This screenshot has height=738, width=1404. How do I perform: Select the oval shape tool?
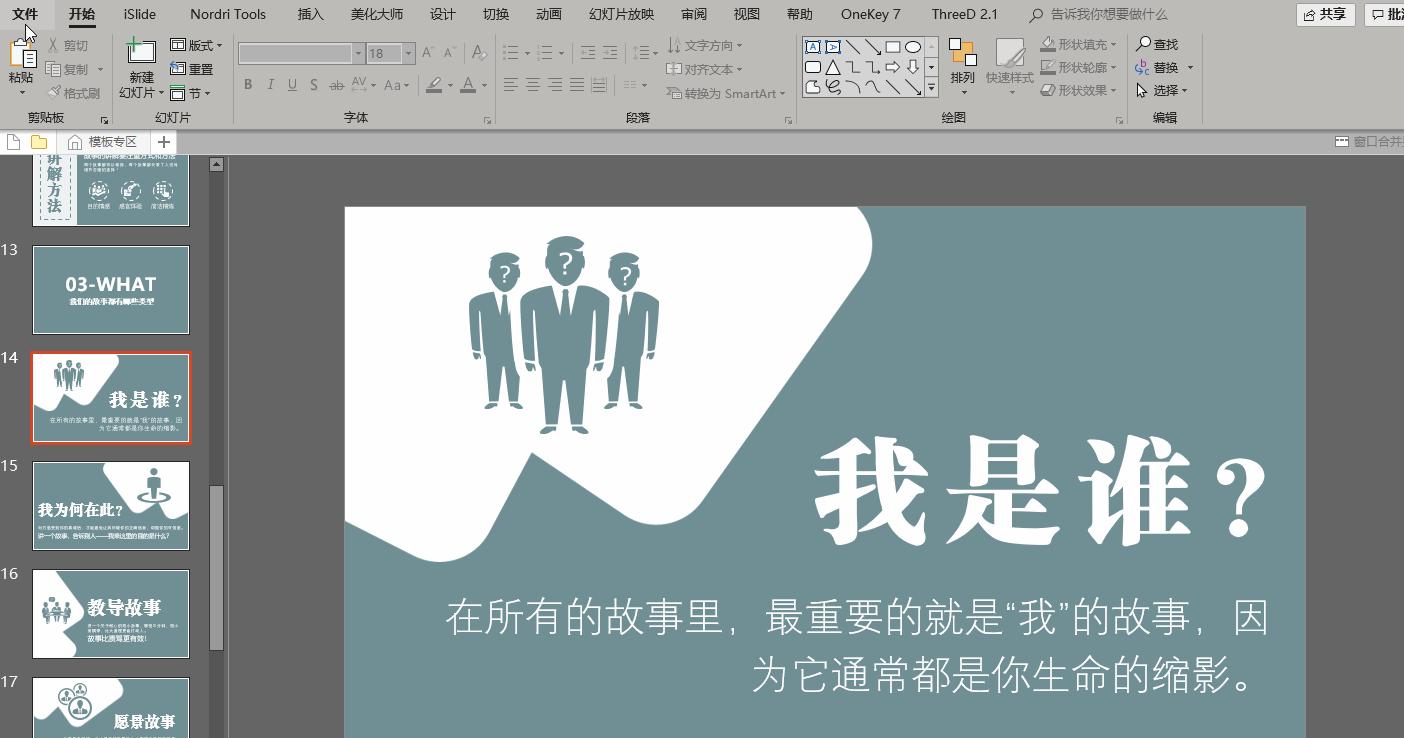click(x=912, y=46)
